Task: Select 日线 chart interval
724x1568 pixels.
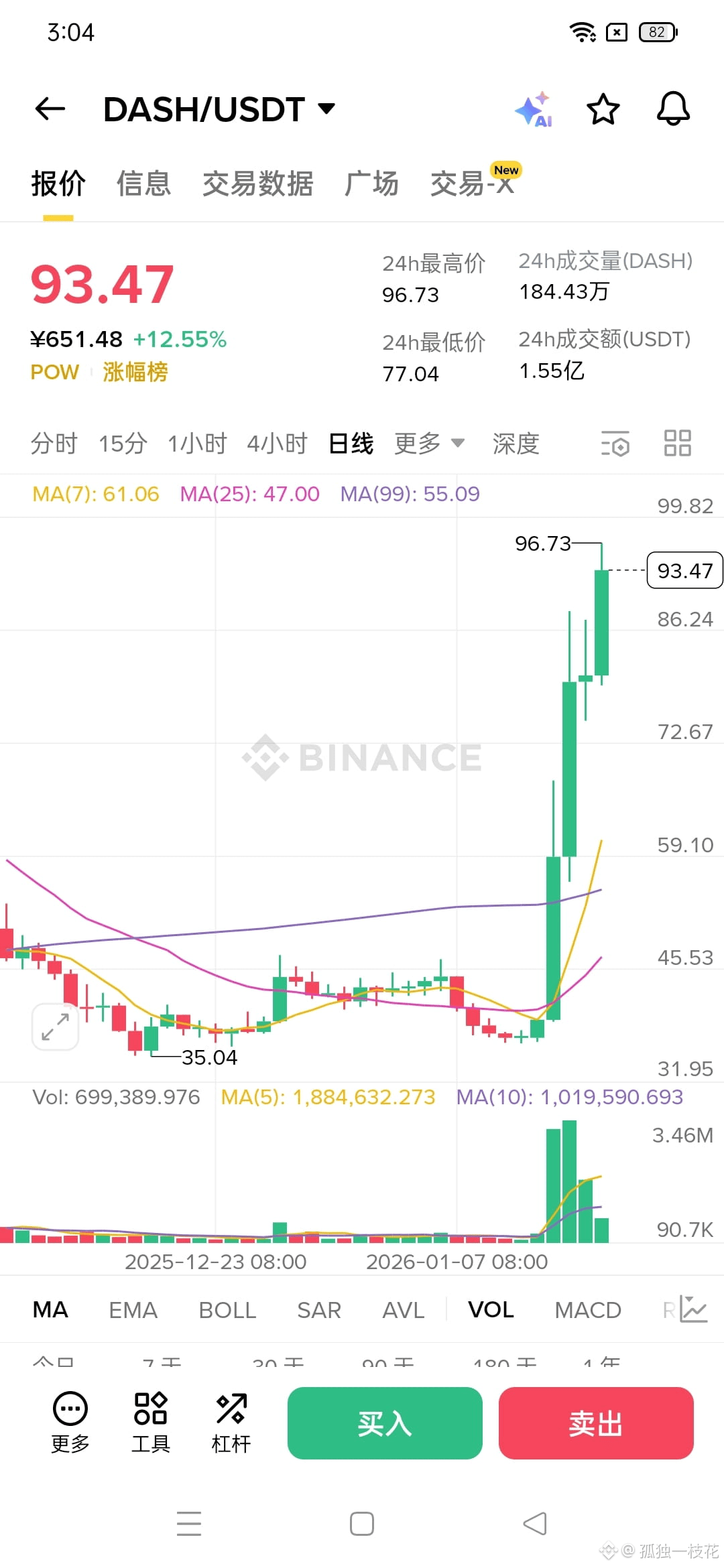Action: click(351, 444)
